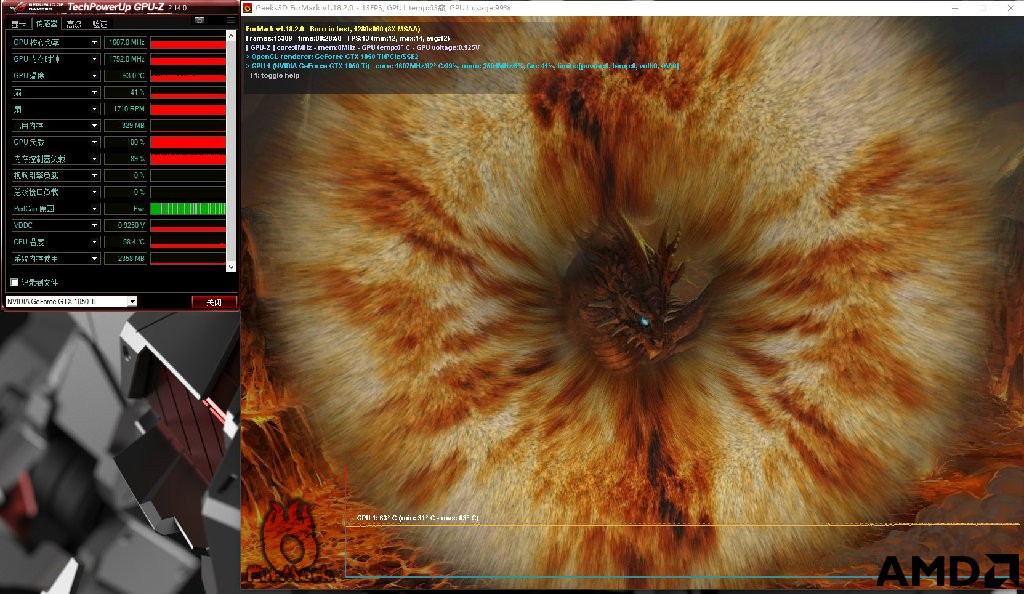Click the 'F1: toggle help' text in FurMark
This screenshot has height=594, width=1024.
(274, 76)
